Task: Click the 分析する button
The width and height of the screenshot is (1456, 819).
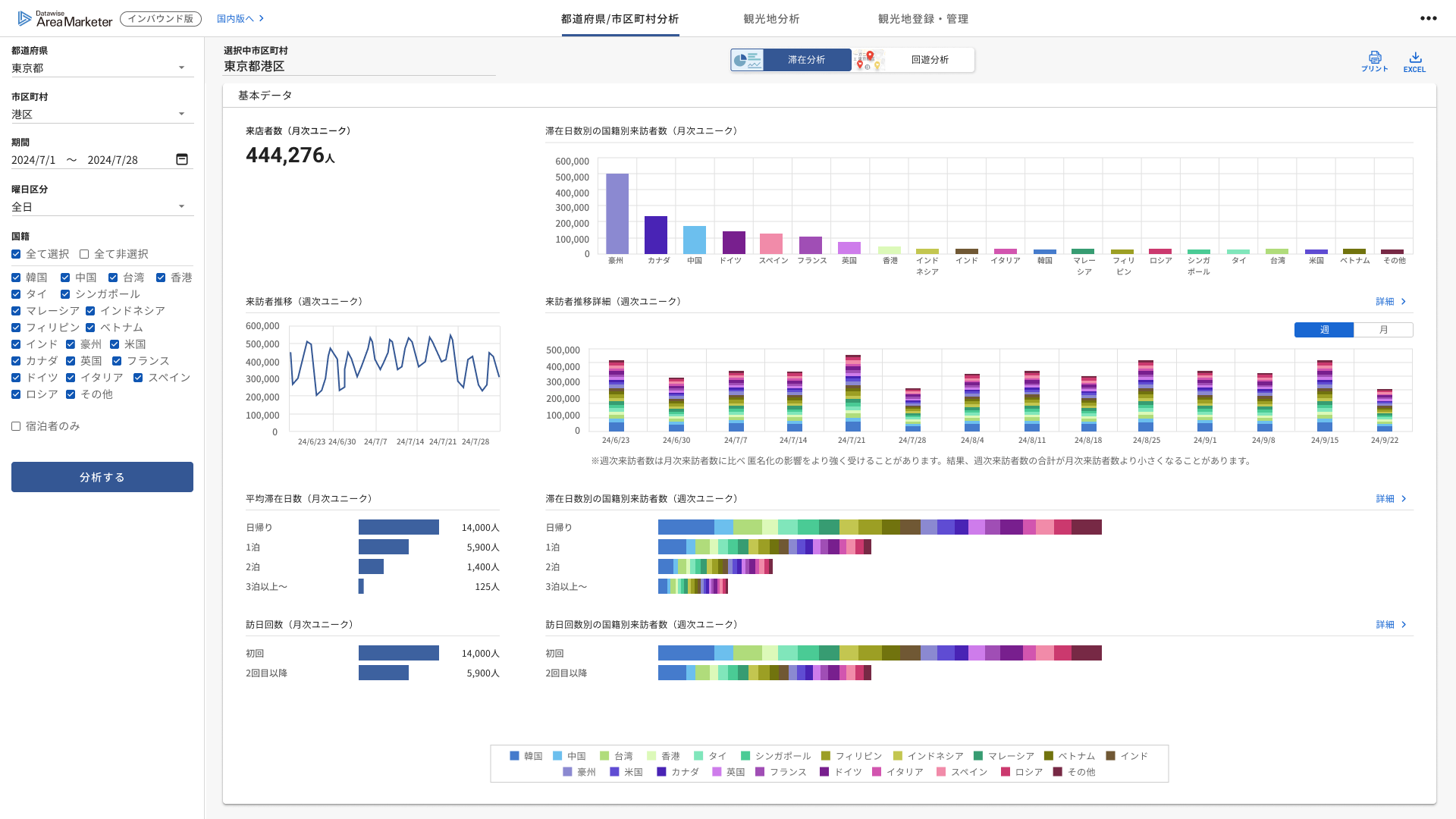Action: click(x=102, y=477)
